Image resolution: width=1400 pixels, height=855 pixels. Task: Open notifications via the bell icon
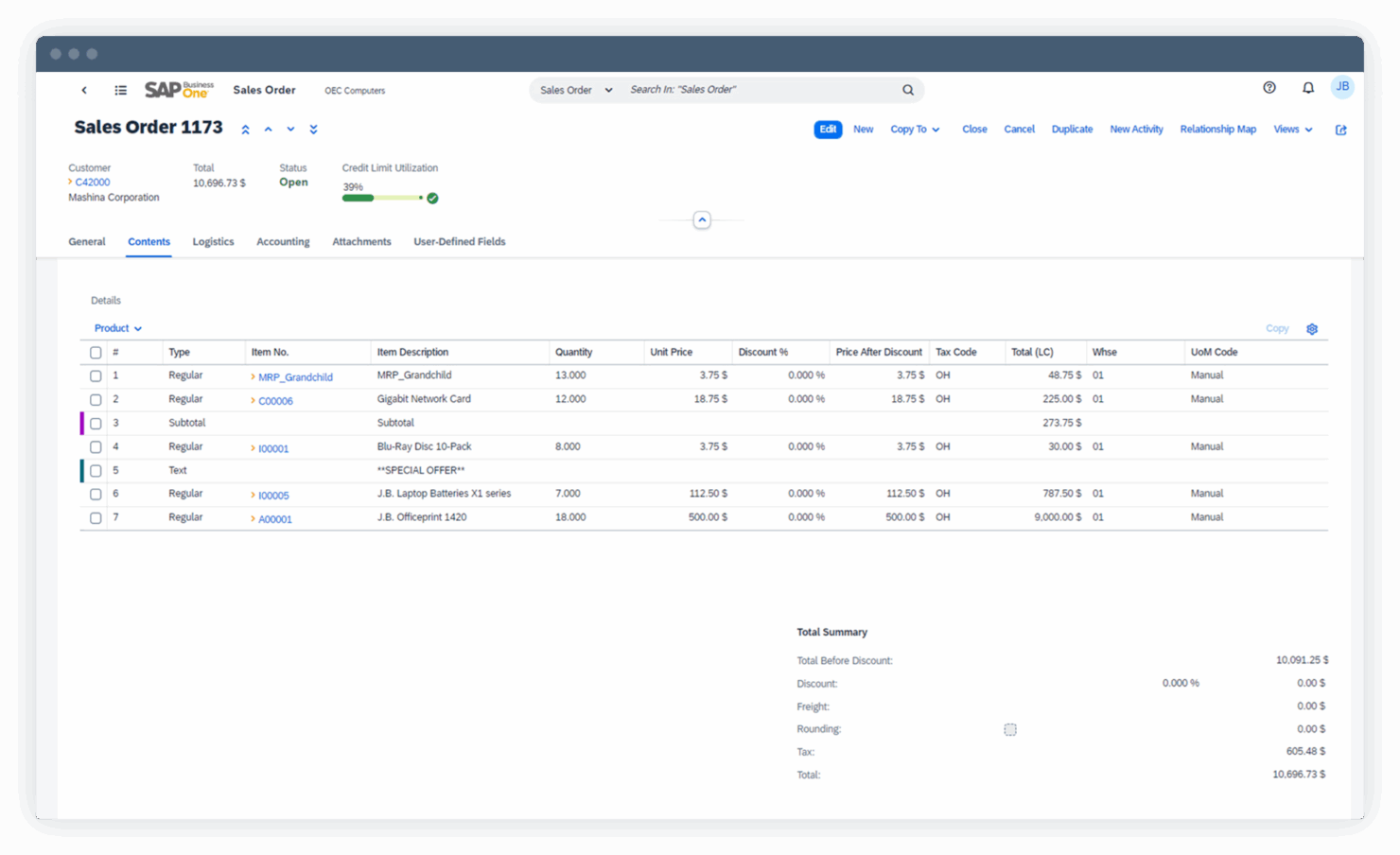[1307, 87]
